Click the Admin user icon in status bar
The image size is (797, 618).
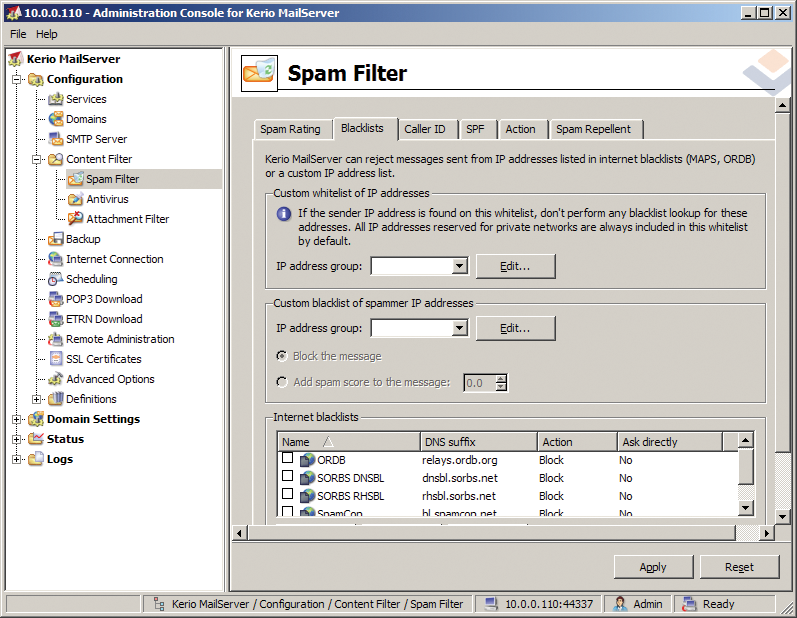click(x=620, y=604)
